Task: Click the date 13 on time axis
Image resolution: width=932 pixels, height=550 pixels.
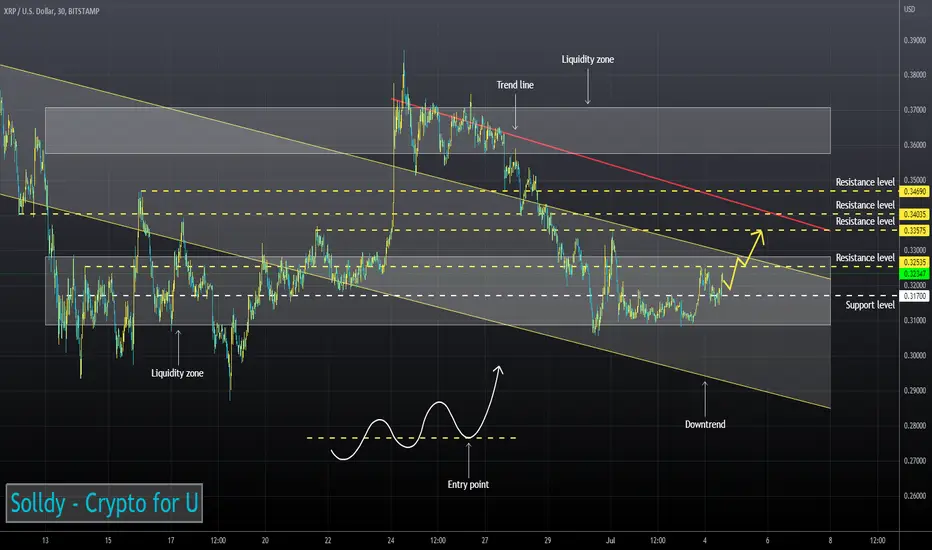Action: coord(45,540)
